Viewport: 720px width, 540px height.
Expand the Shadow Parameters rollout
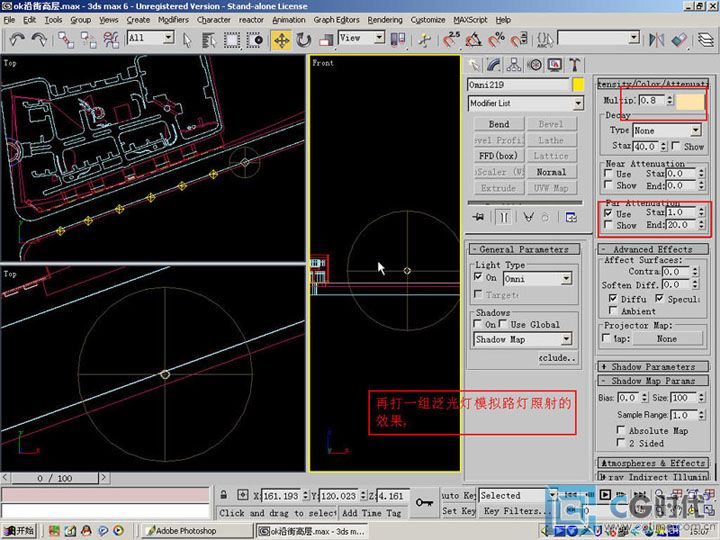pos(652,366)
